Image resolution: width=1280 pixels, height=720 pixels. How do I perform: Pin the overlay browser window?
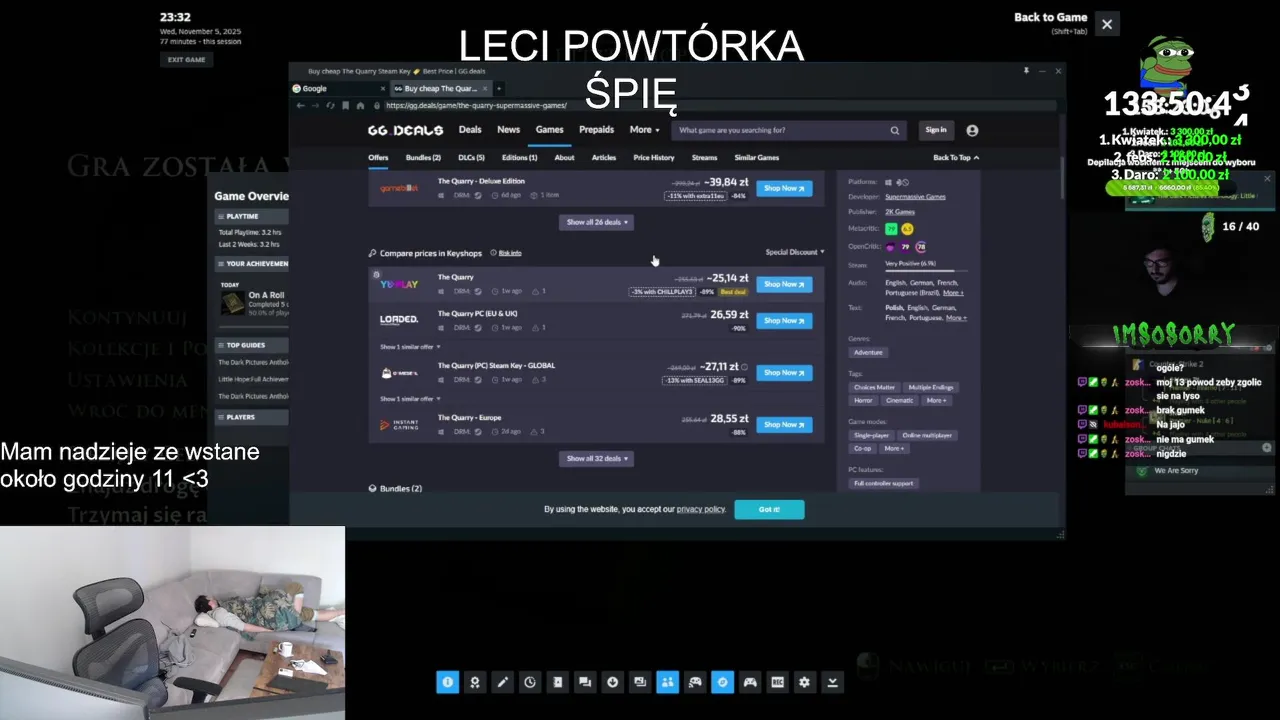1026,71
